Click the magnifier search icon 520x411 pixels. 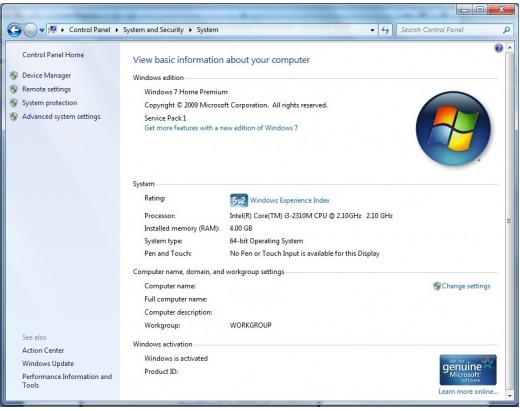[x=506, y=30]
